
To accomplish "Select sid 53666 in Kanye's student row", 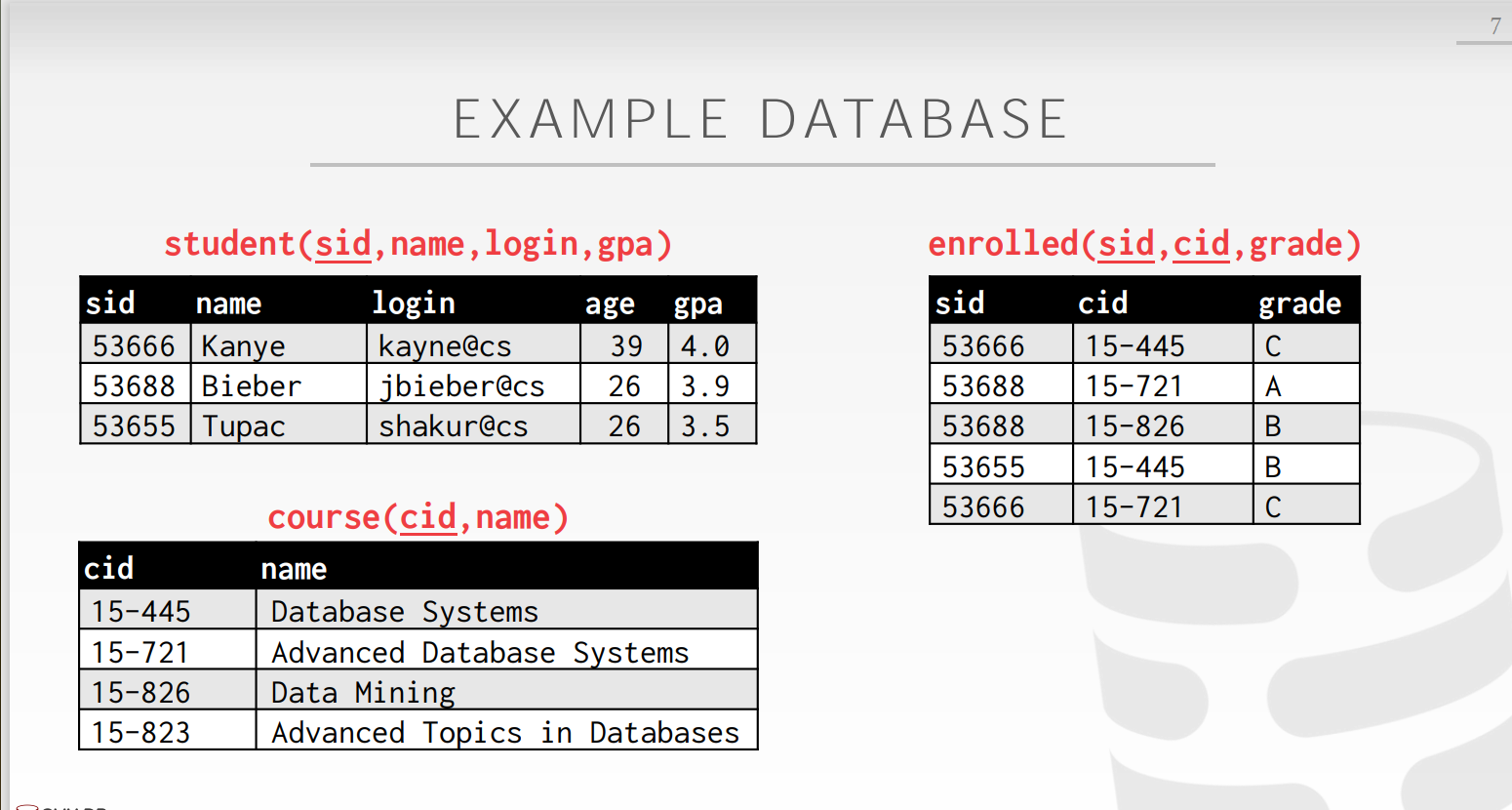I will (134, 346).
